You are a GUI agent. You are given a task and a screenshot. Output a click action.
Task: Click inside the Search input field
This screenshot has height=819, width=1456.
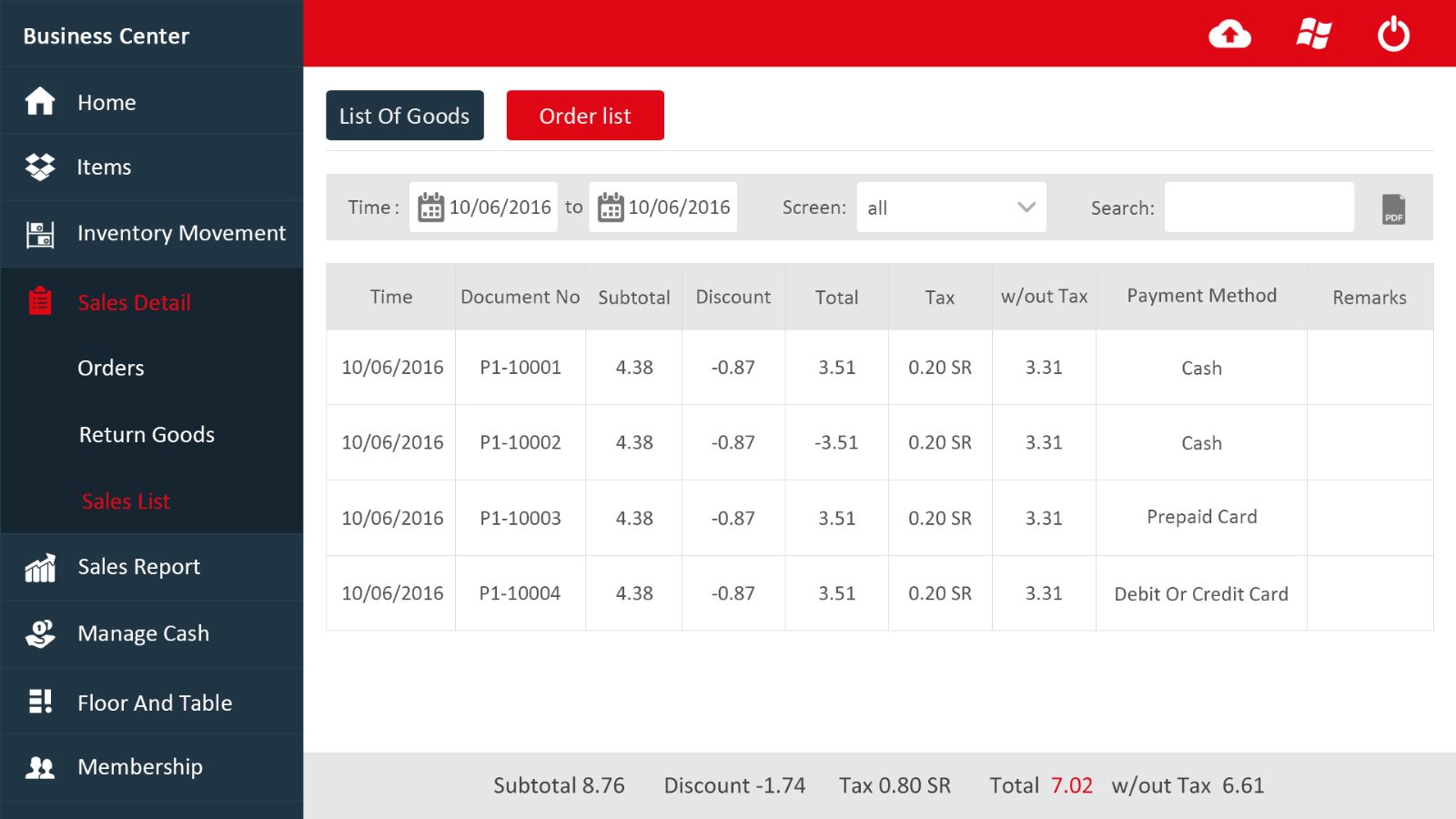(1259, 207)
